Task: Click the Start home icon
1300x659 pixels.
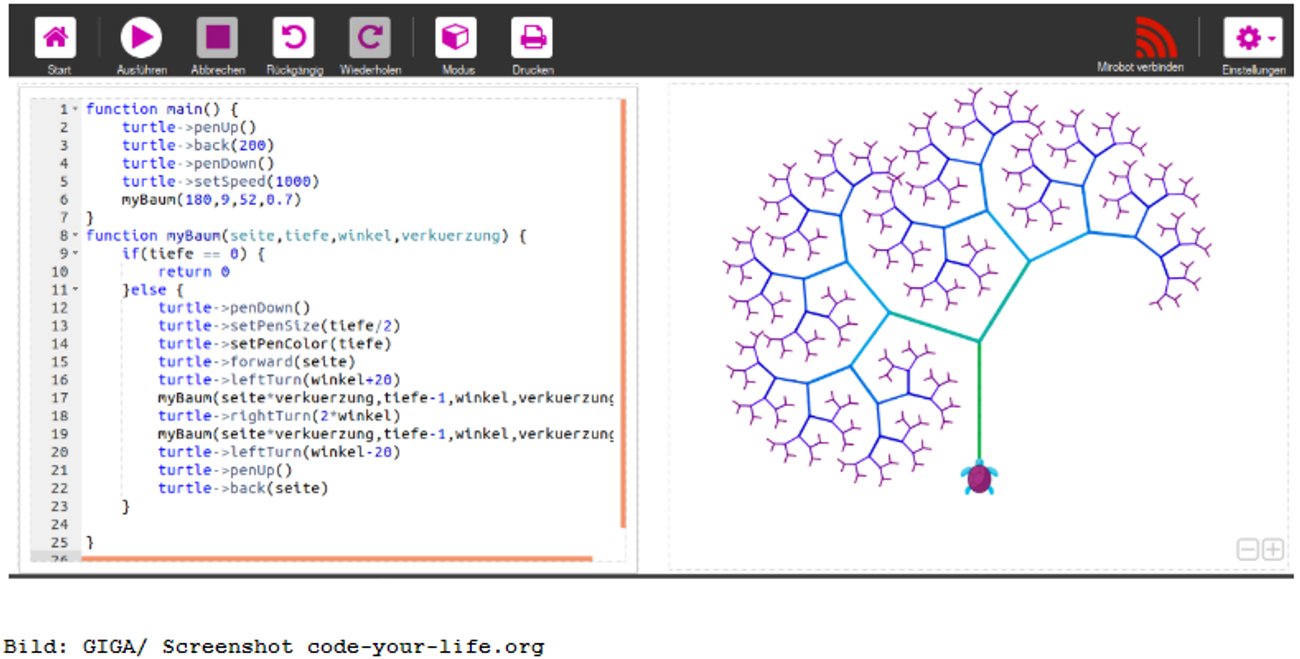Action: point(56,39)
